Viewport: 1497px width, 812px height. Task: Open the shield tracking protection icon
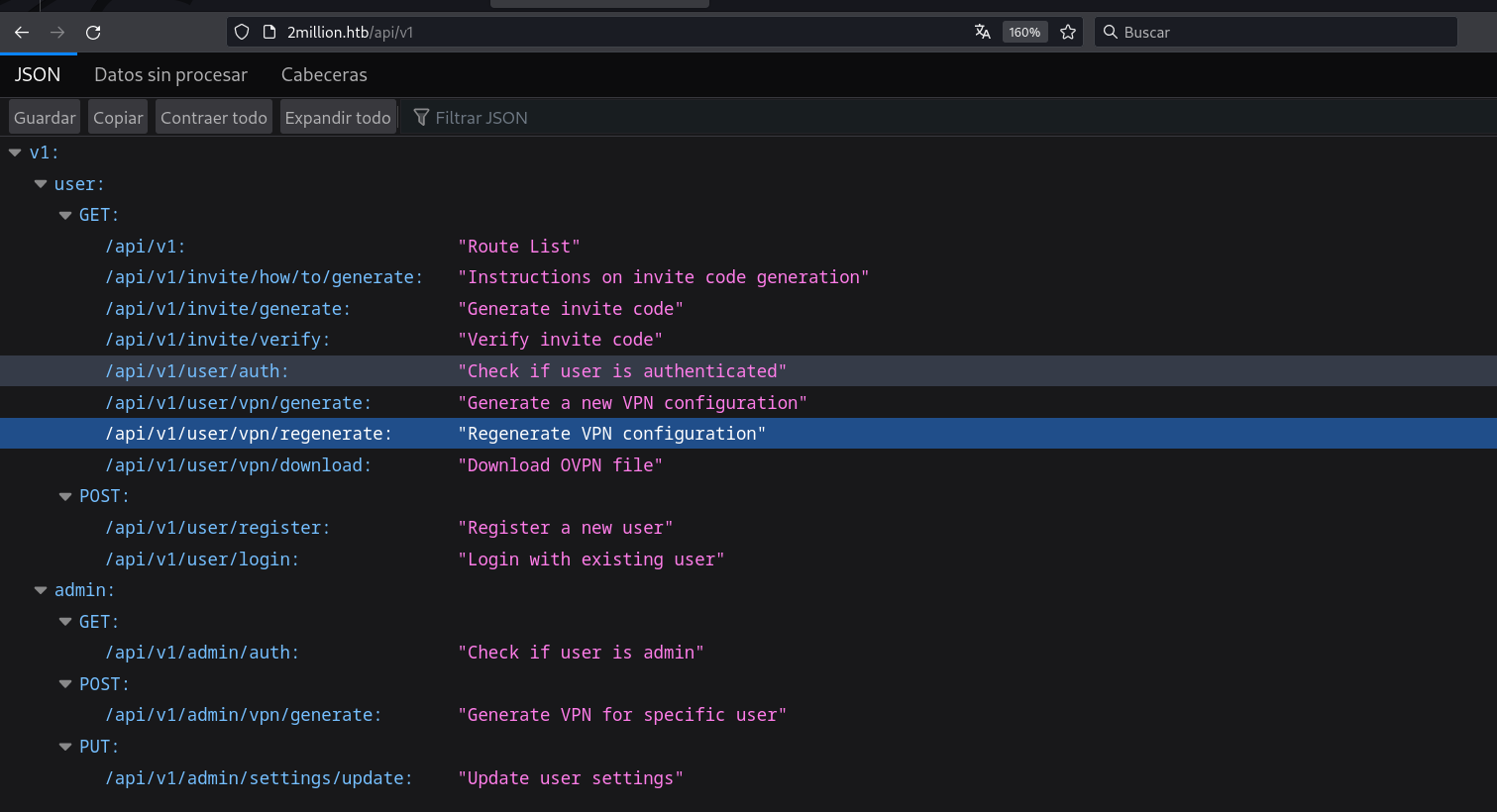click(x=242, y=32)
